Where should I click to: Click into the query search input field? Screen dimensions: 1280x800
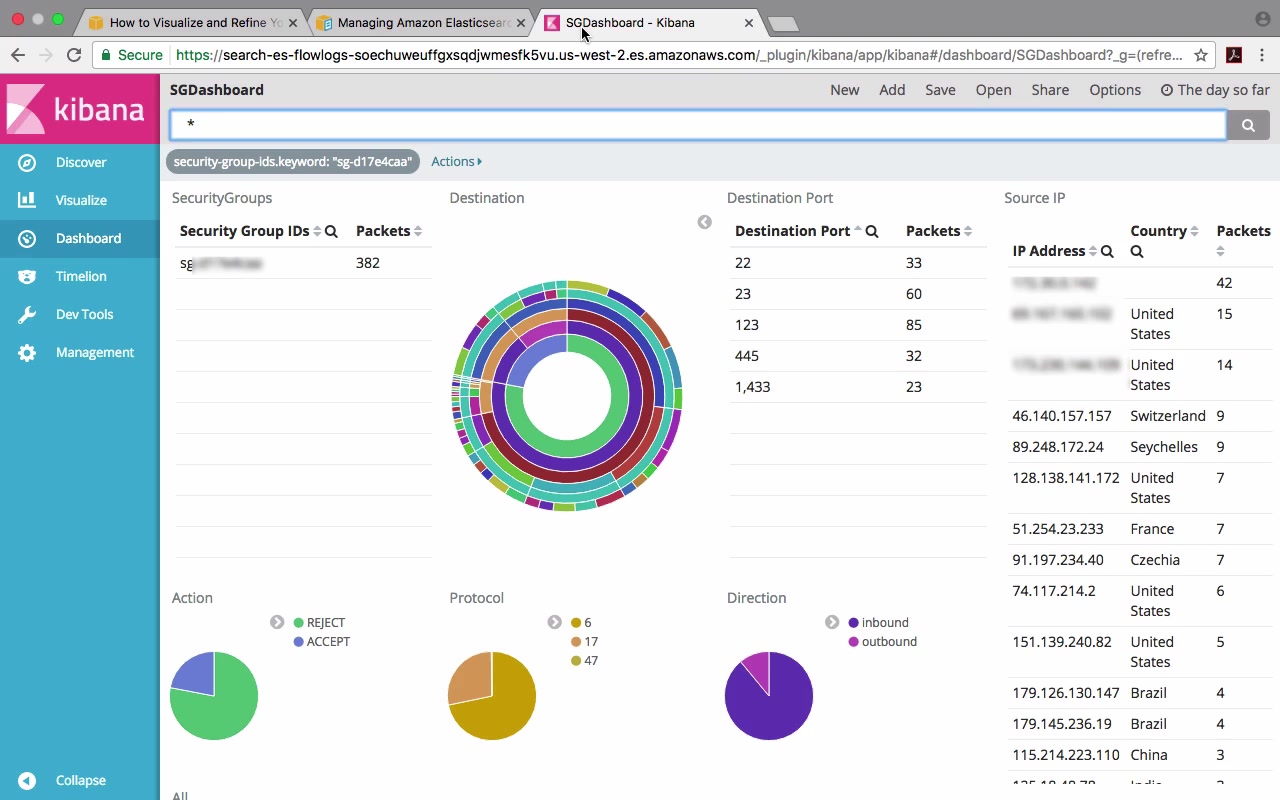click(x=697, y=125)
